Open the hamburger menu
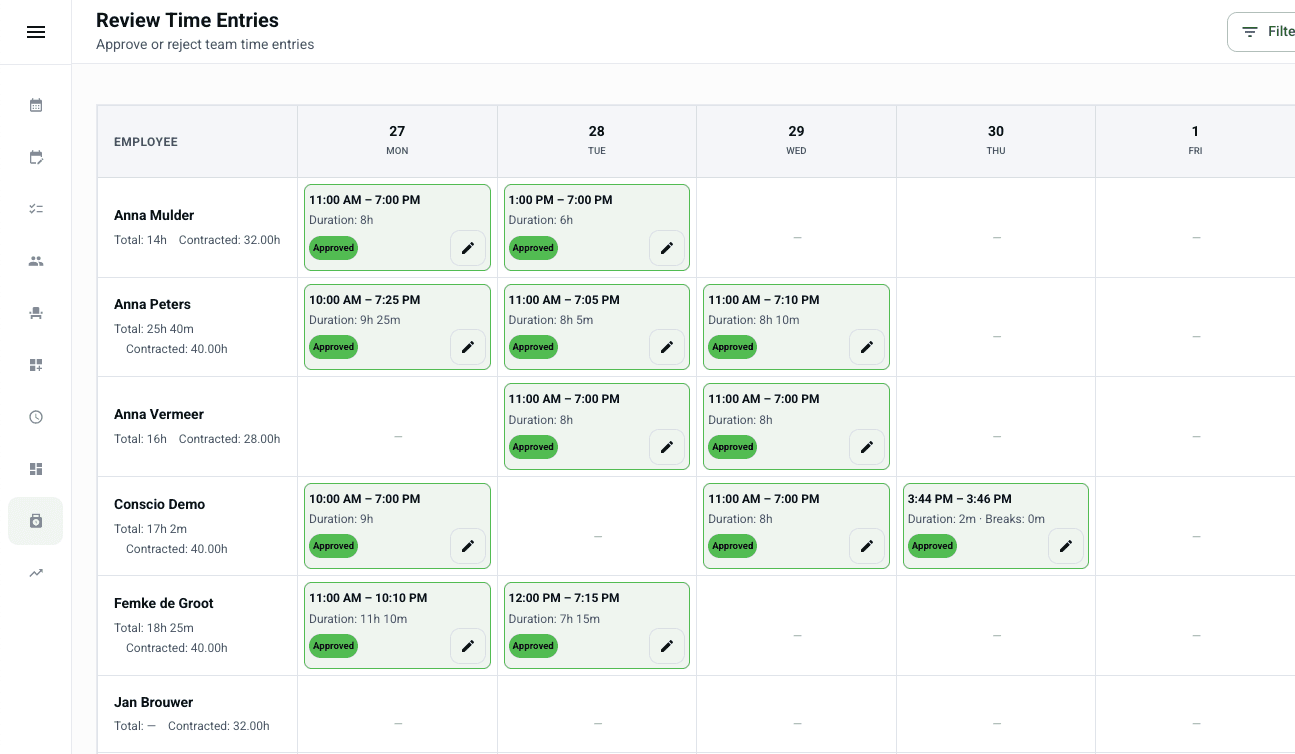Image resolution: width=1295 pixels, height=754 pixels. click(36, 32)
